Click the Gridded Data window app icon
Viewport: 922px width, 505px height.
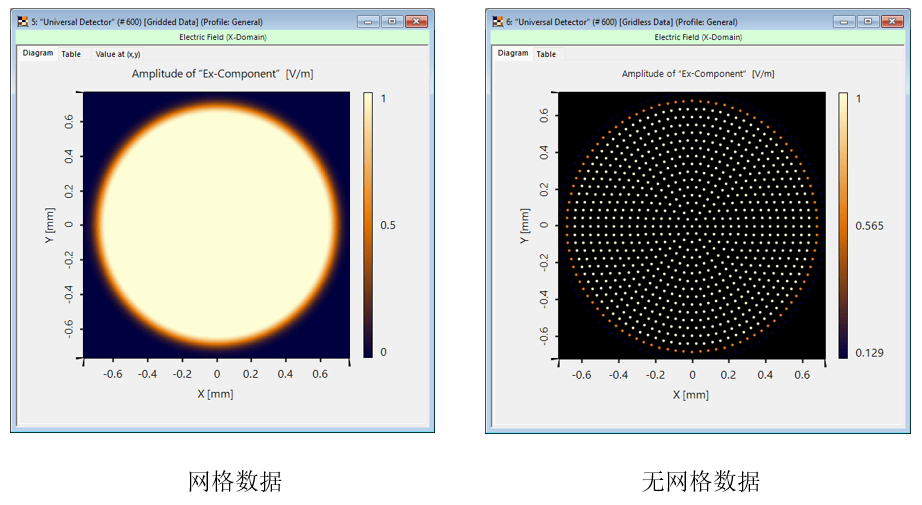[x=22, y=22]
